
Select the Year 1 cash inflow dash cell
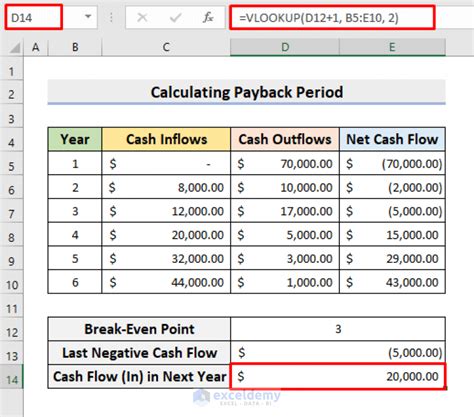click(166, 164)
